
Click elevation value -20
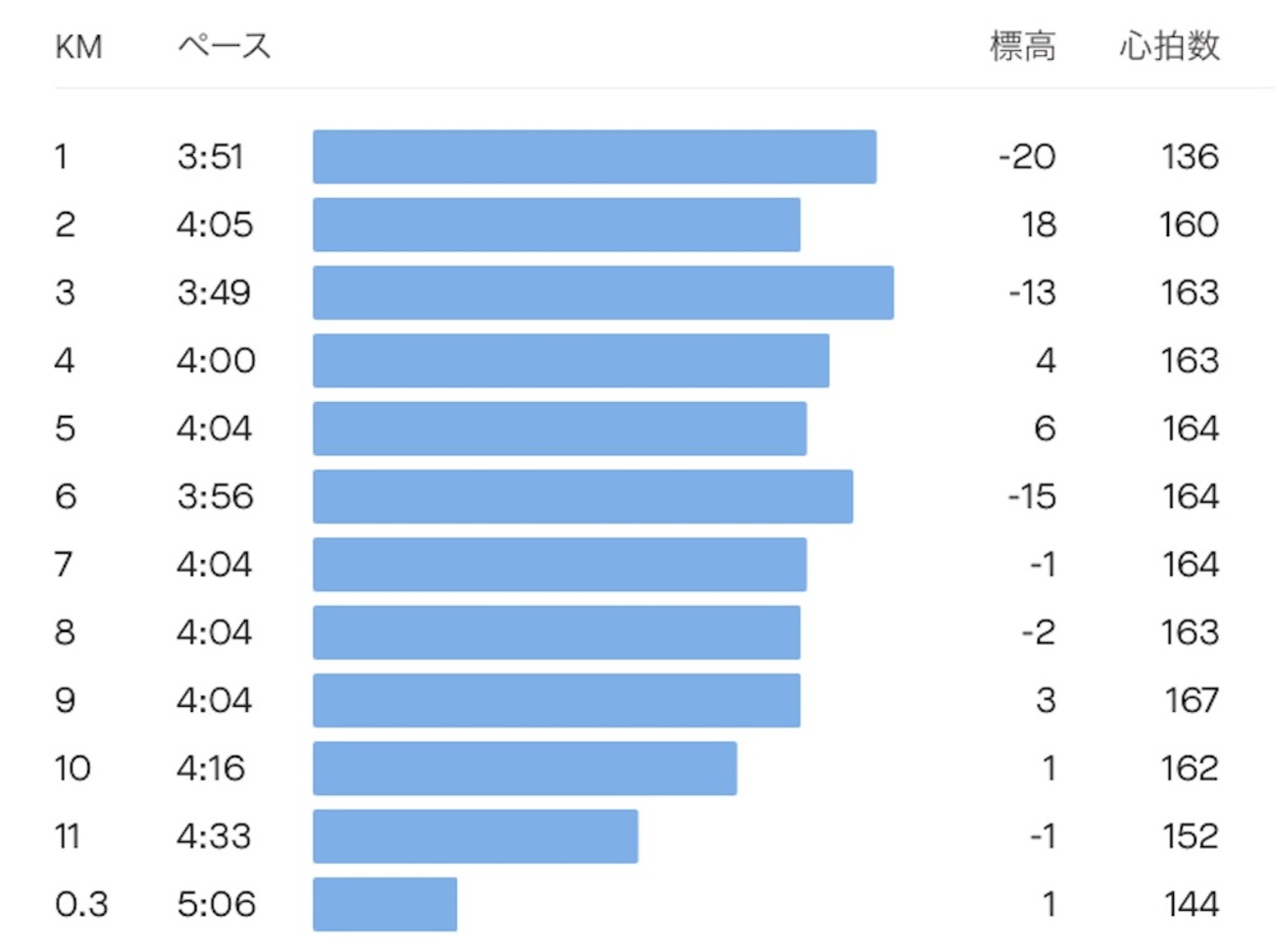1027,157
